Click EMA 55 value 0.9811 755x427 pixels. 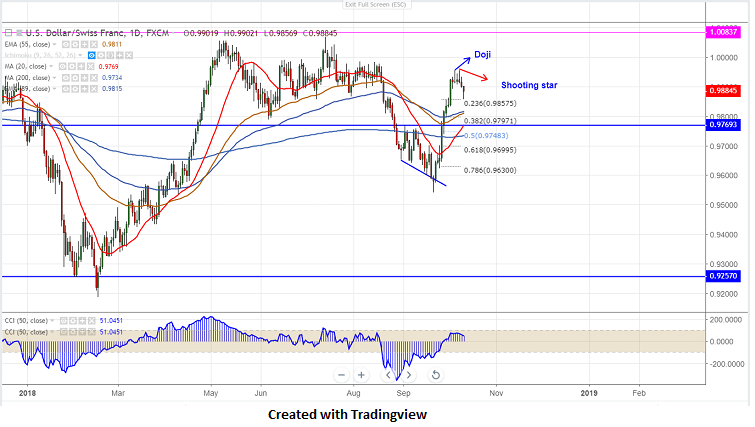pyautogui.click(x=112, y=44)
